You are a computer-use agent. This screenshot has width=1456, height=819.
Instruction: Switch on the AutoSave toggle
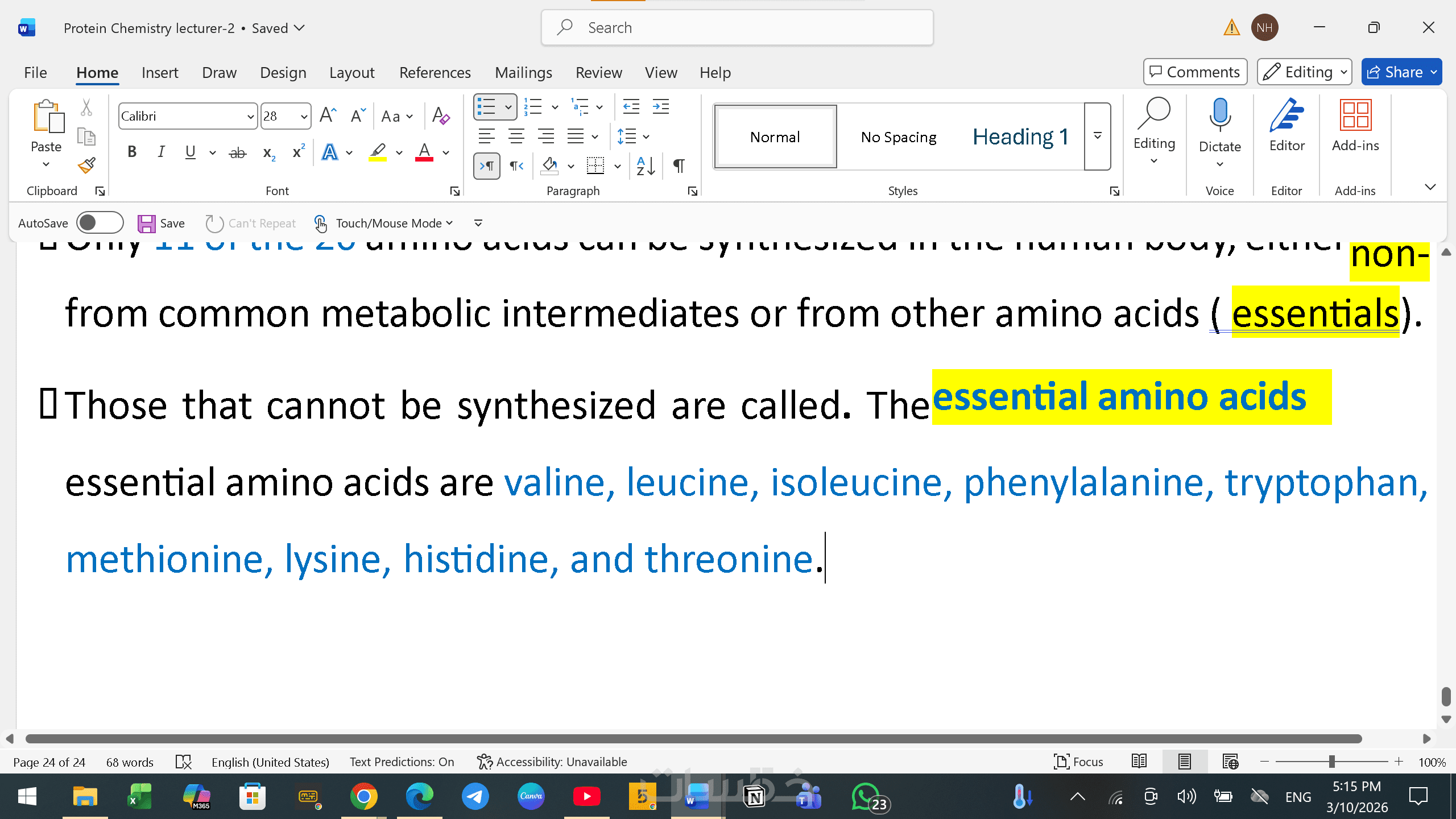[100, 223]
